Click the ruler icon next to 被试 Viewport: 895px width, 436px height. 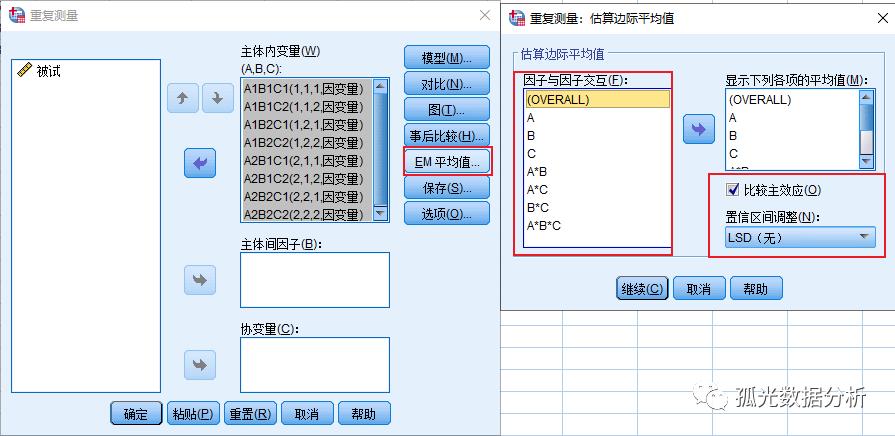click(25, 71)
